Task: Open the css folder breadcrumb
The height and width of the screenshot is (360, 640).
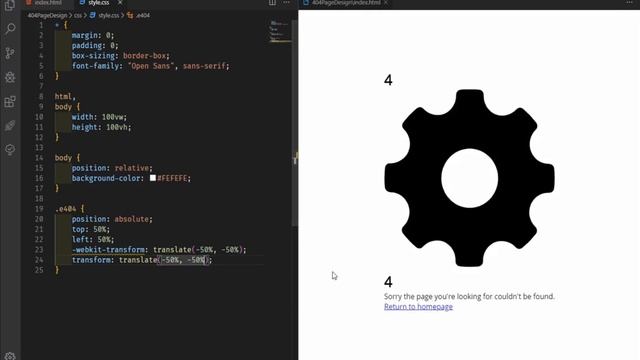Action: point(78,16)
